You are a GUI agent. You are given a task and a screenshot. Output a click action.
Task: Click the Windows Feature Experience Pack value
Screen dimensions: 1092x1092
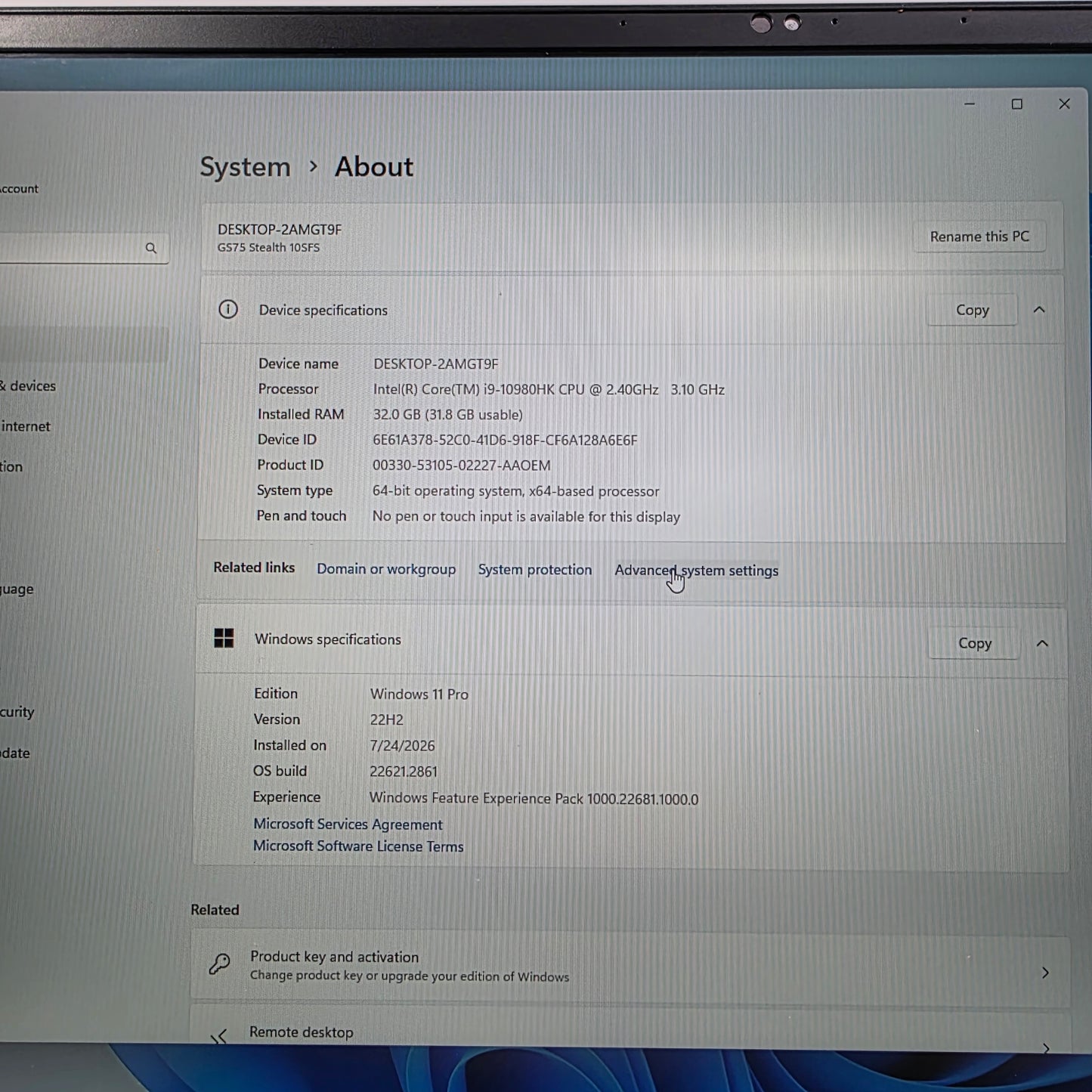(x=534, y=799)
